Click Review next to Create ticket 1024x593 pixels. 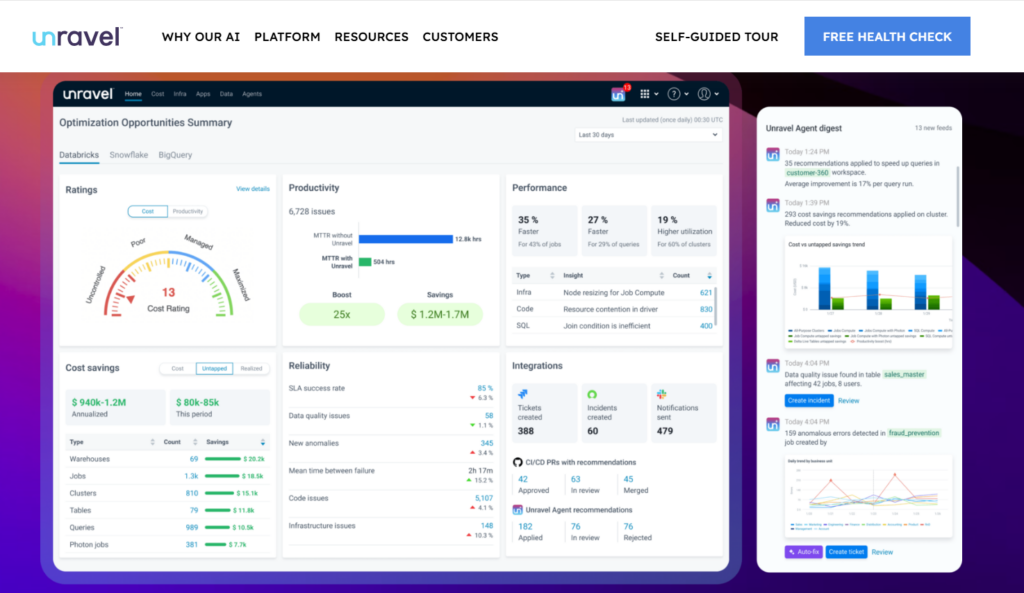[882, 553]
